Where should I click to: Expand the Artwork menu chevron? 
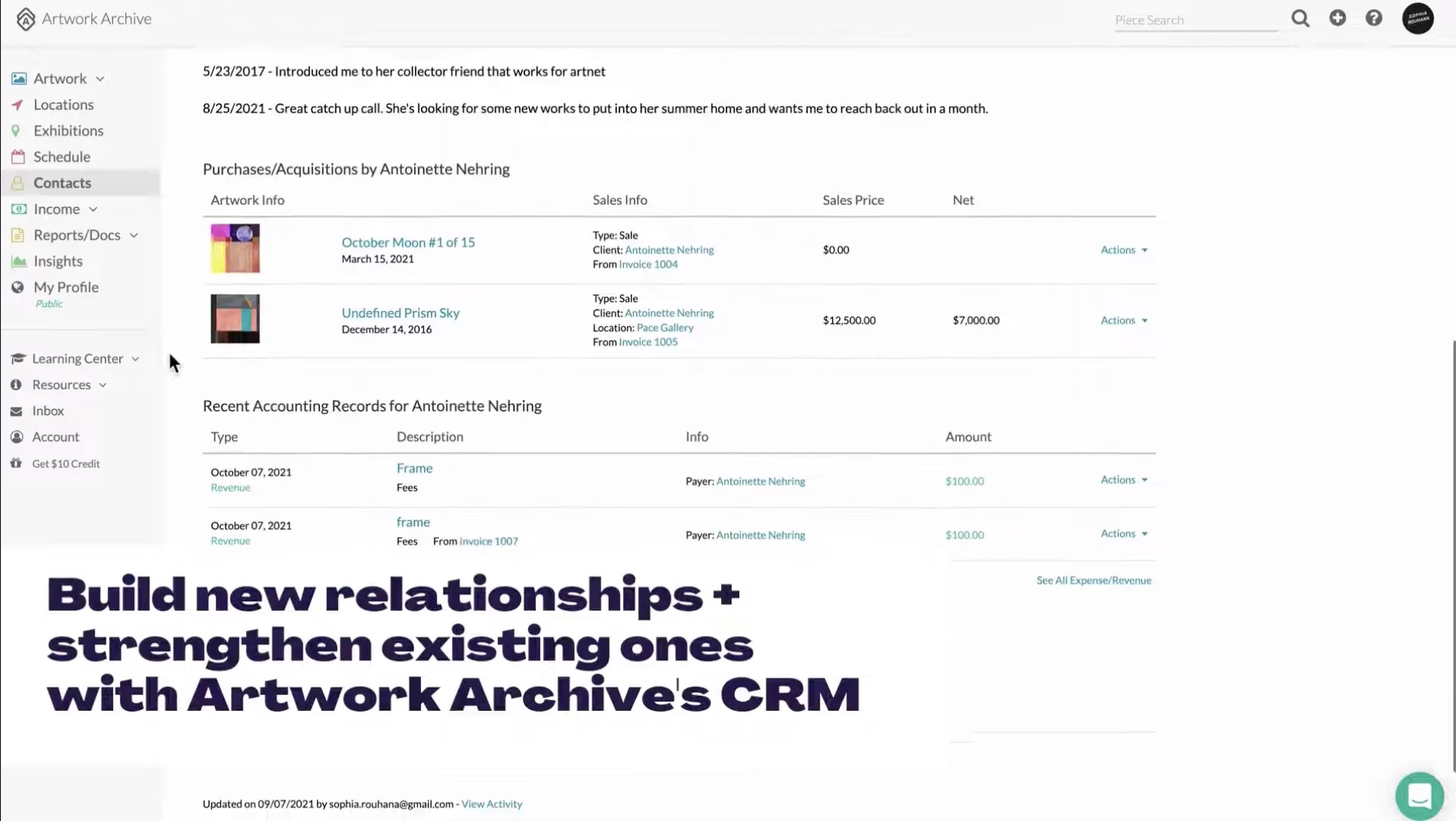(100, 79)
